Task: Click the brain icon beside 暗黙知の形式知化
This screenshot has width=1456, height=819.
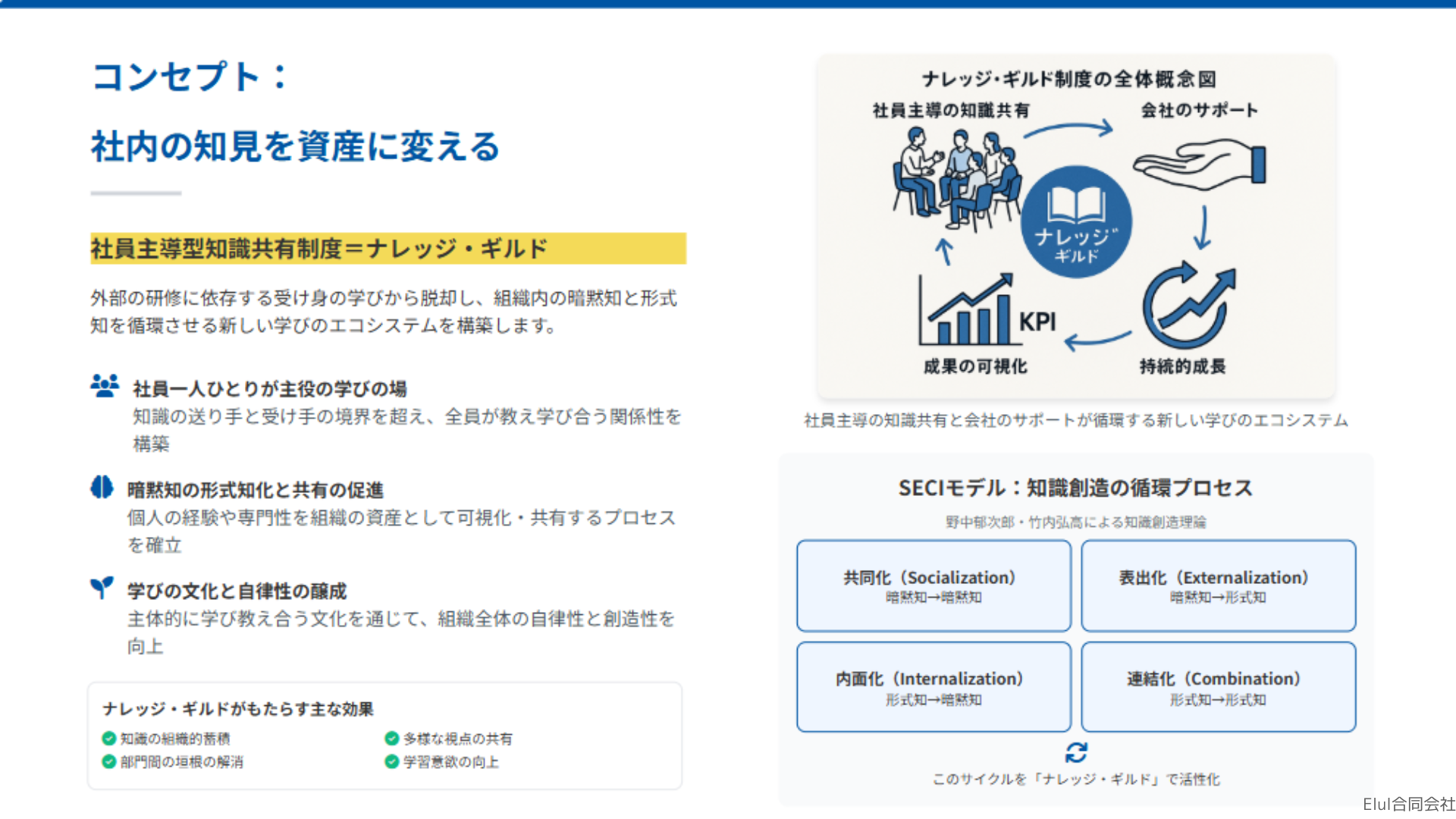Action: pyautogui.click(x=102, y=487)
